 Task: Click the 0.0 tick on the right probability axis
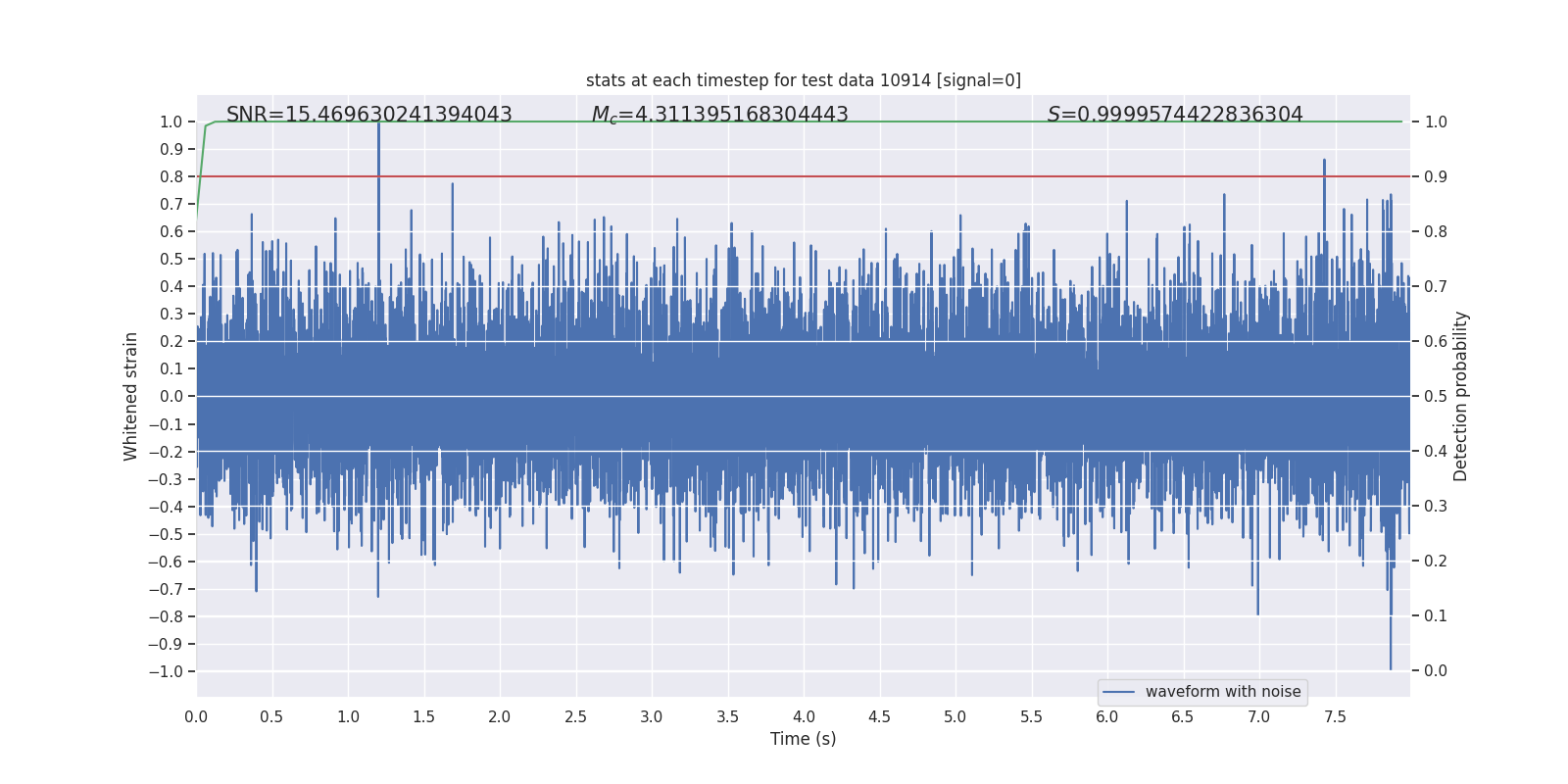[x=1435, y=671]
